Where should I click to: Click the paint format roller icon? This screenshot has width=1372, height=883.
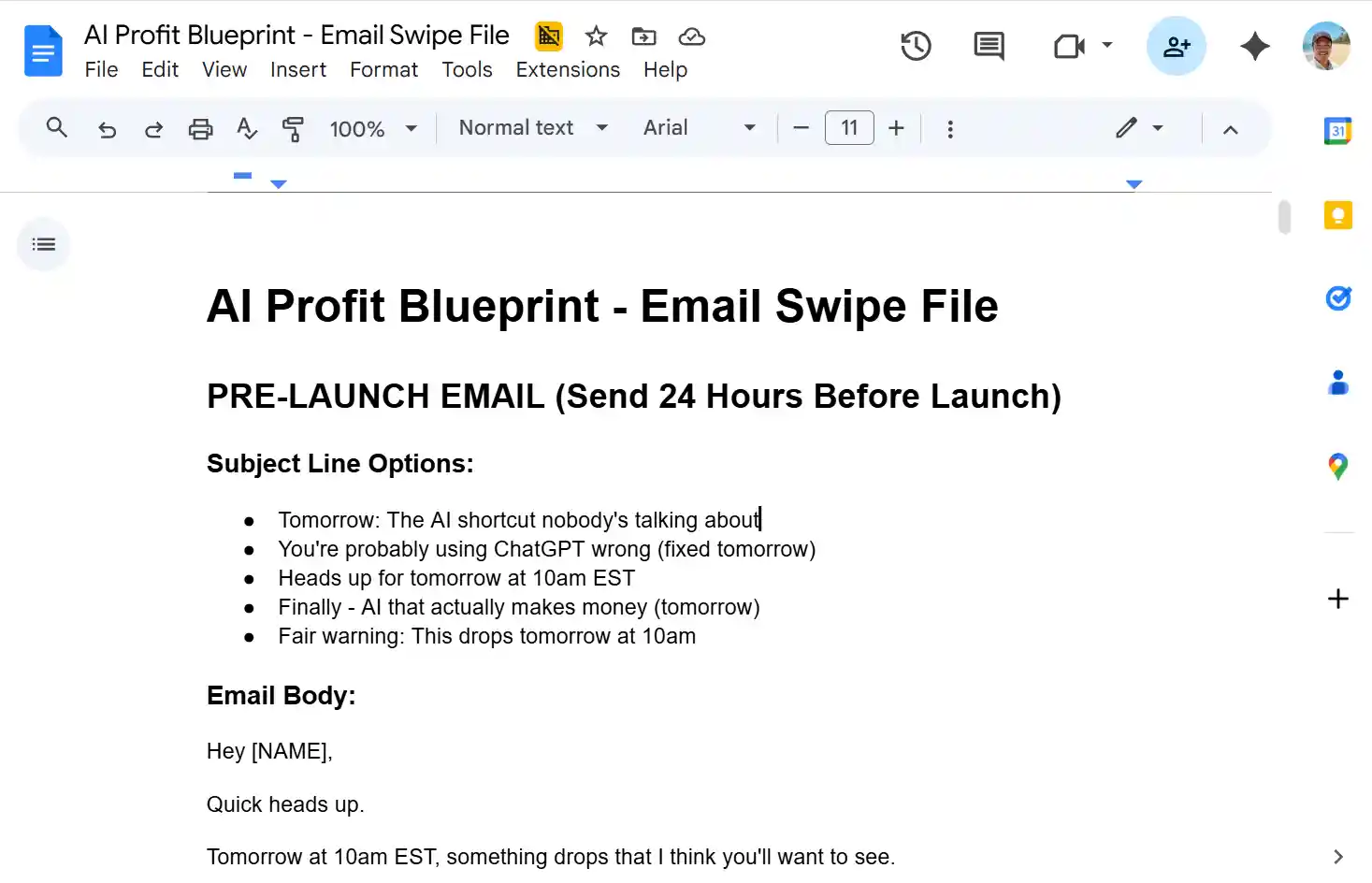pos(293,128)
